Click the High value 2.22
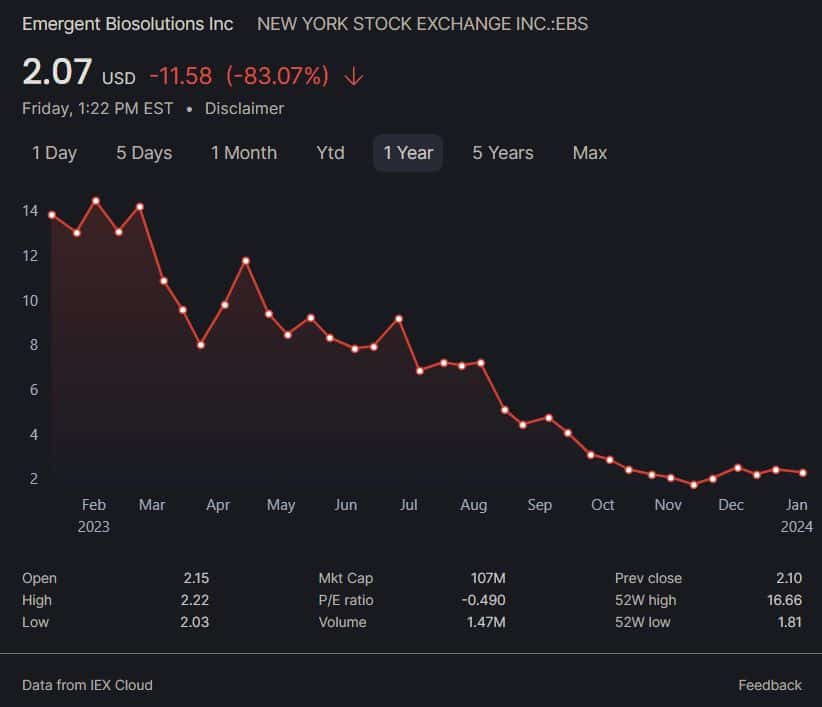The image size is (822, 707). pyautogui.click(x=194, y=600)
